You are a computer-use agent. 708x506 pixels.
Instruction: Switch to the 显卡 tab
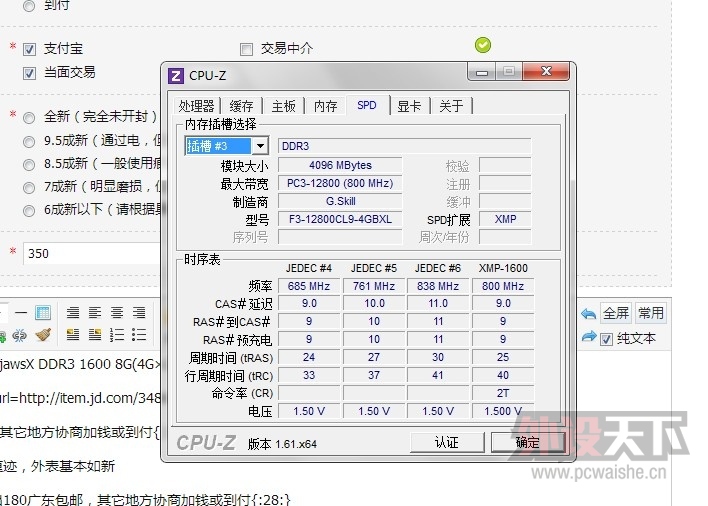409,106
